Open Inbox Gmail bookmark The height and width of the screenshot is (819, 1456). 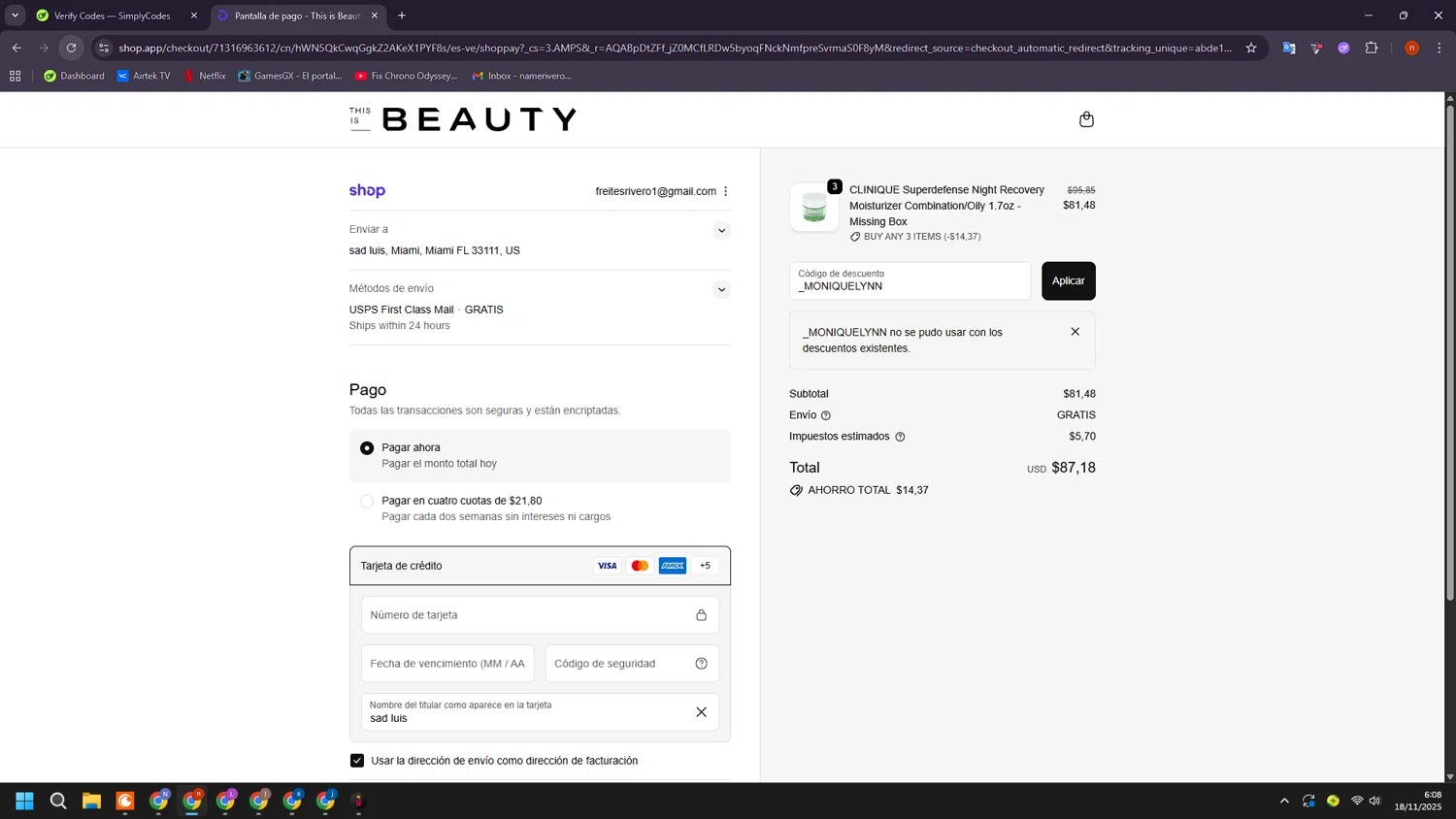point(521,76)
